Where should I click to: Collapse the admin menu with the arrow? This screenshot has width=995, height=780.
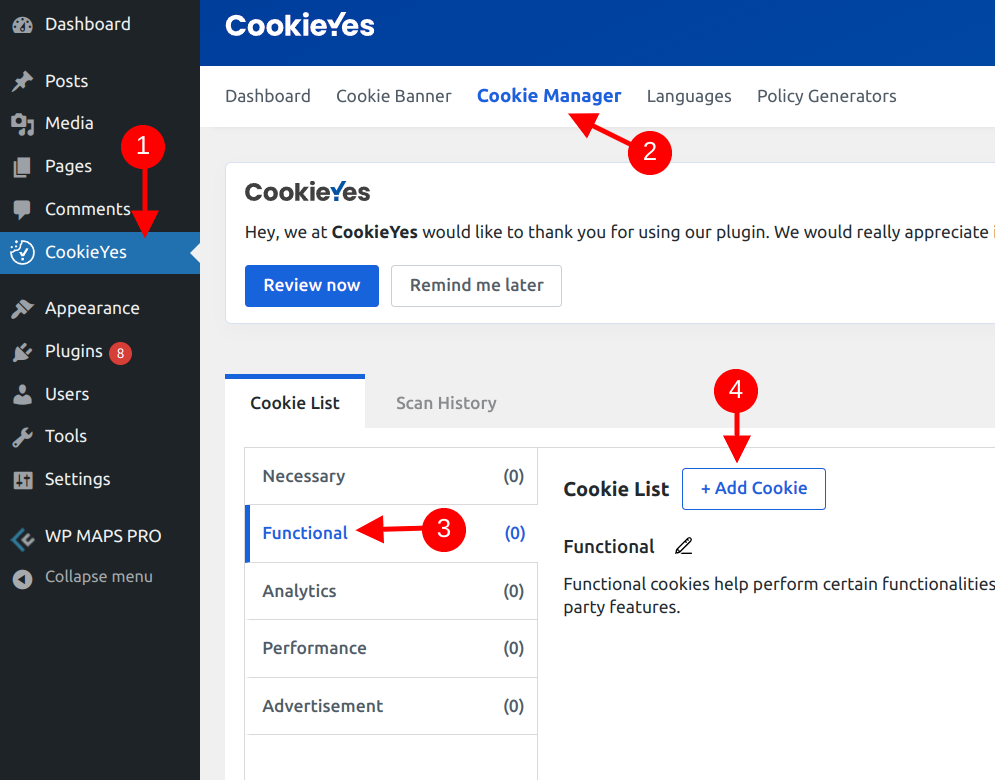[x=21, y=576]
